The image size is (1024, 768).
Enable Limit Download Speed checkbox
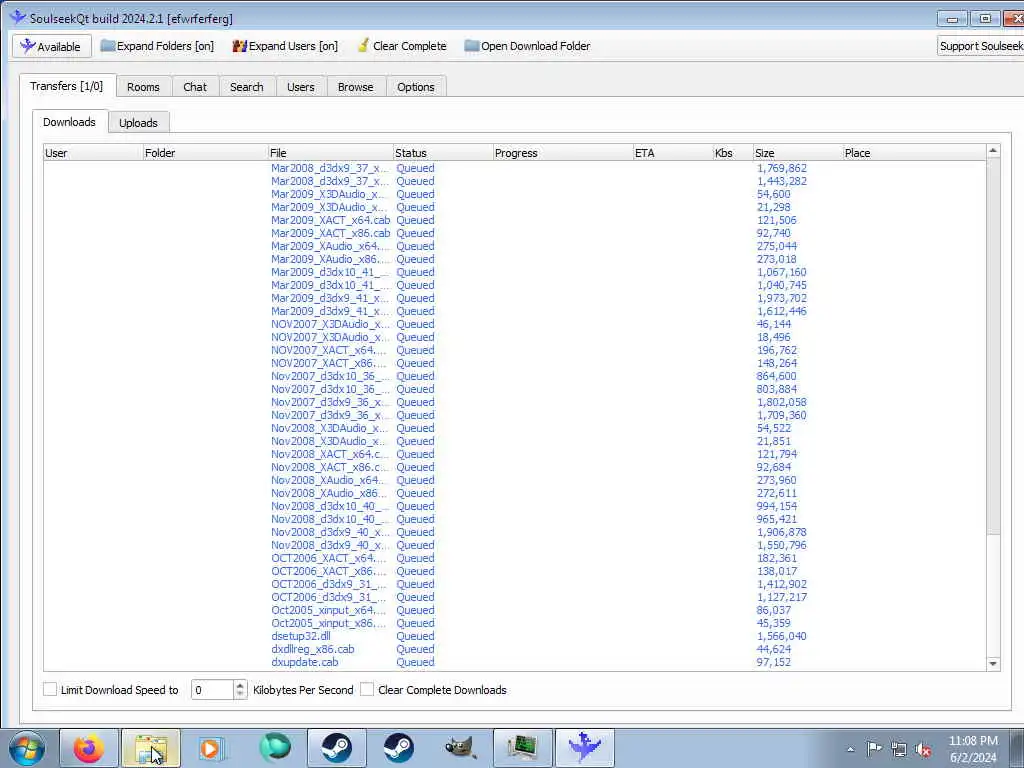click(x=50, y=689)
